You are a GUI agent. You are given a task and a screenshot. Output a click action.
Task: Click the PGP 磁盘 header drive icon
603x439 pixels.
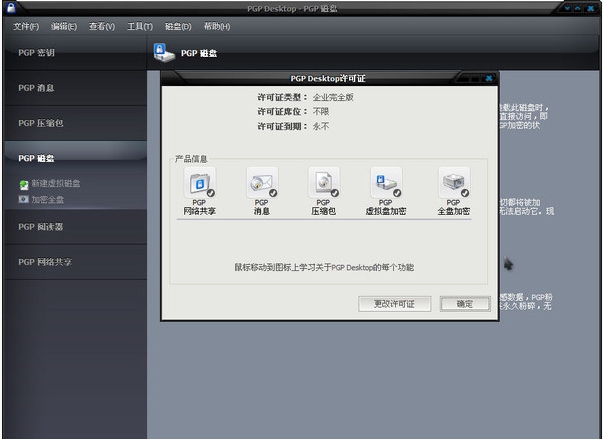(x=164, y=53)
